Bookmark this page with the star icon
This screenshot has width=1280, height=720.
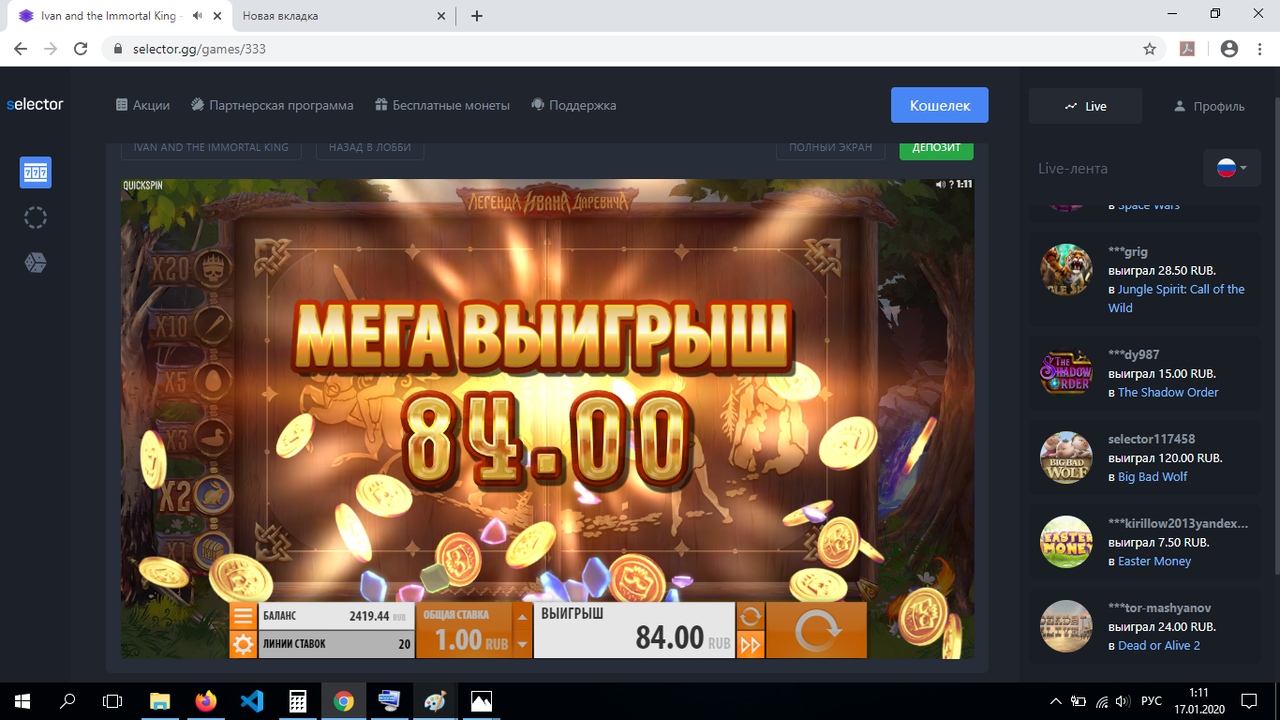(1150, 49)
